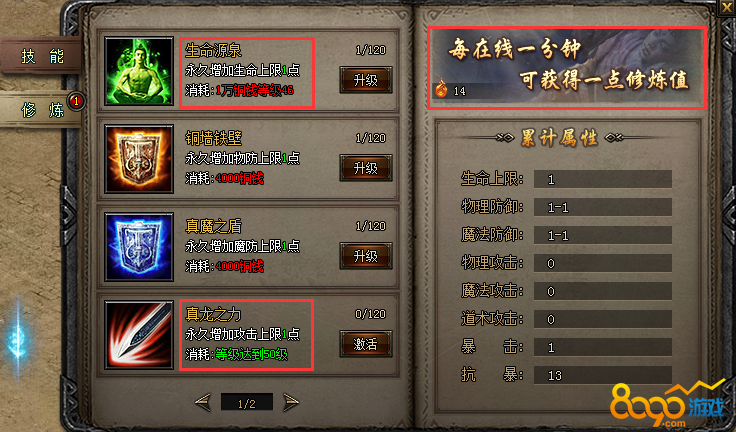
Task: Close the skill book window
Action: (726, 7)
